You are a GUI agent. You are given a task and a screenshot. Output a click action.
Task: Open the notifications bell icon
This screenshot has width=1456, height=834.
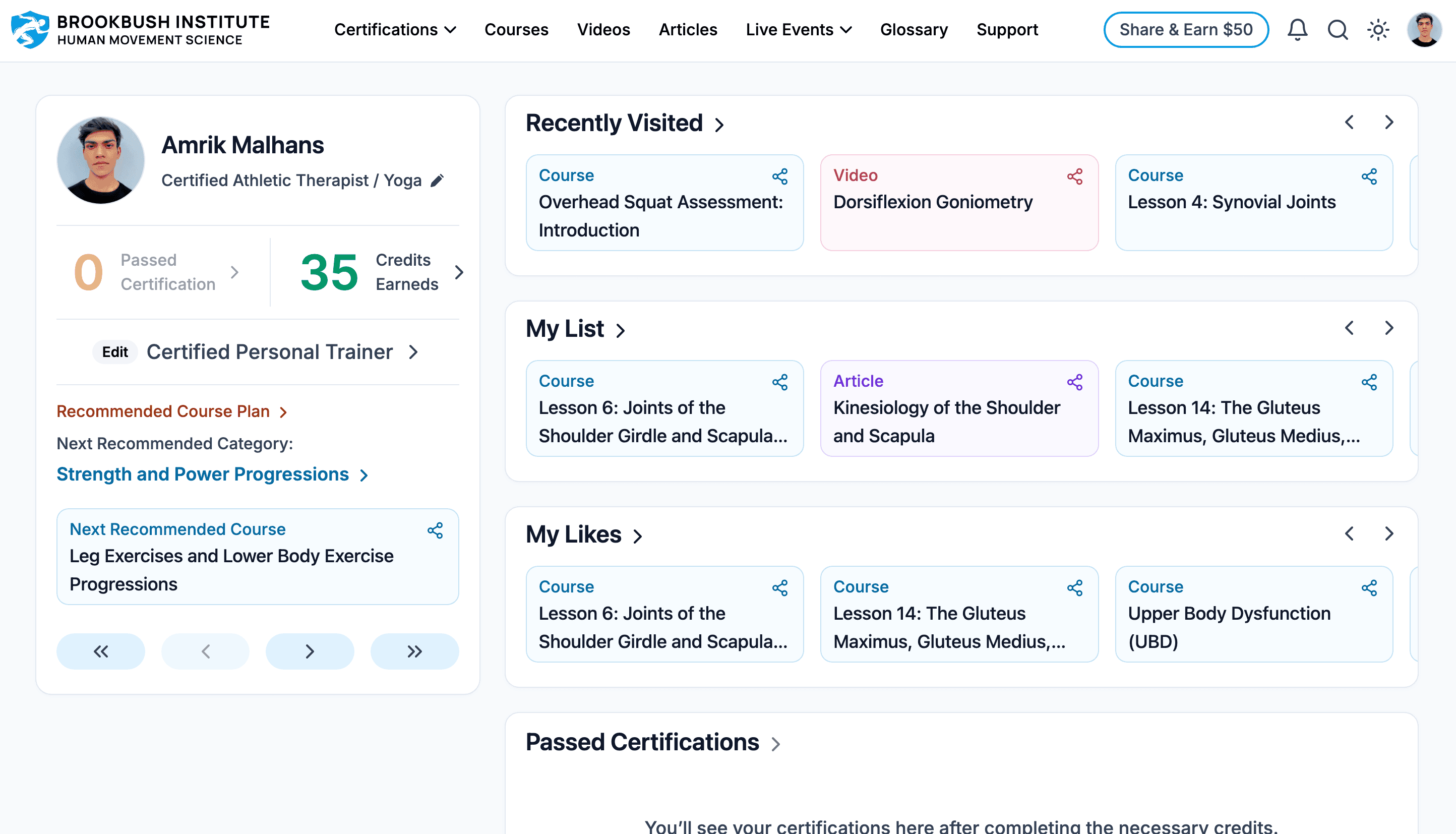1297,30
